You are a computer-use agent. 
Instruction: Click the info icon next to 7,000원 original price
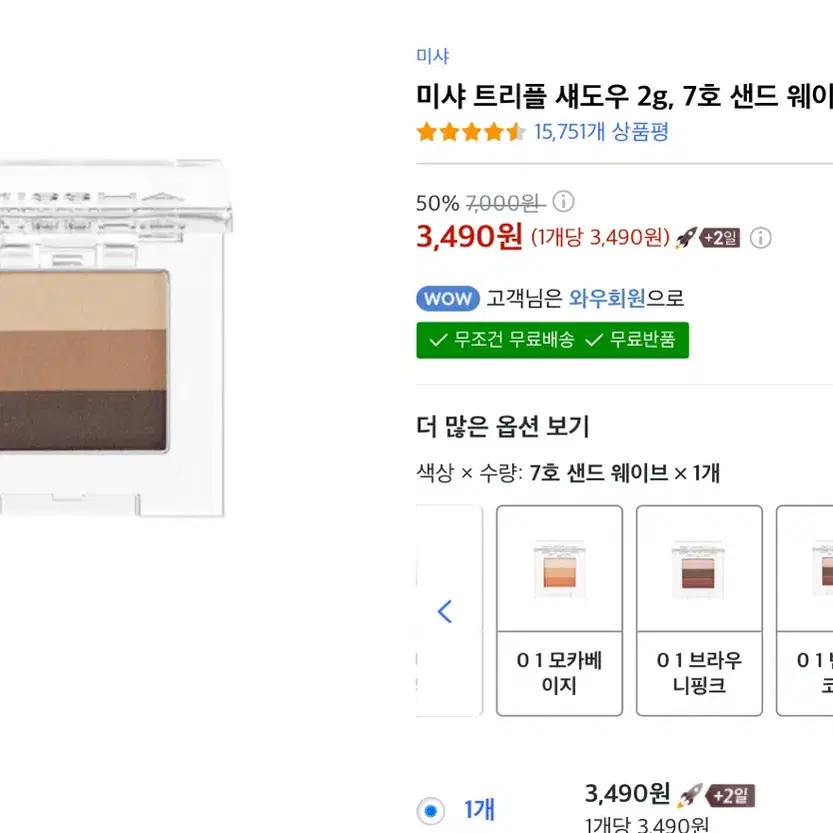(x=563, y=201)
